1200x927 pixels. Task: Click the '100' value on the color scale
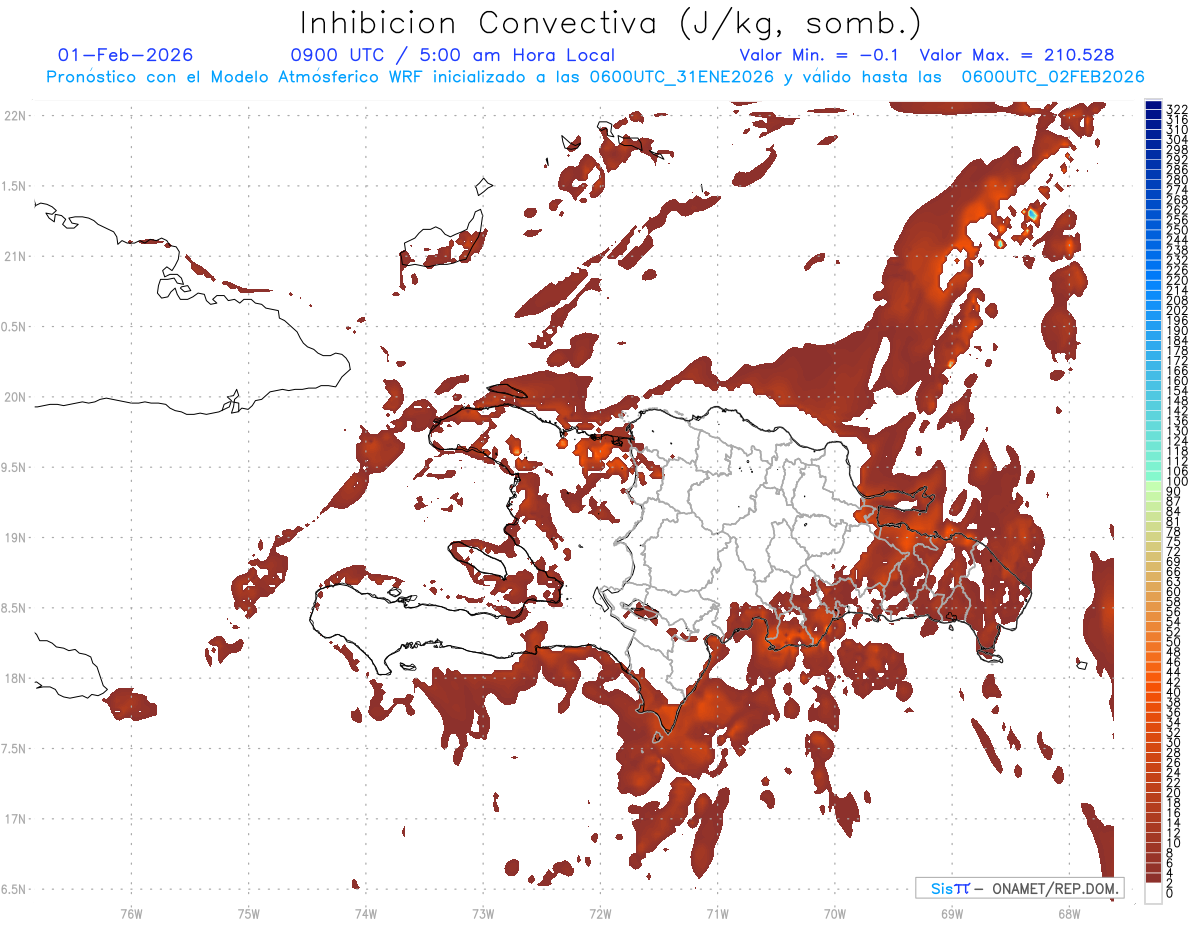(x=1176, y=481)
